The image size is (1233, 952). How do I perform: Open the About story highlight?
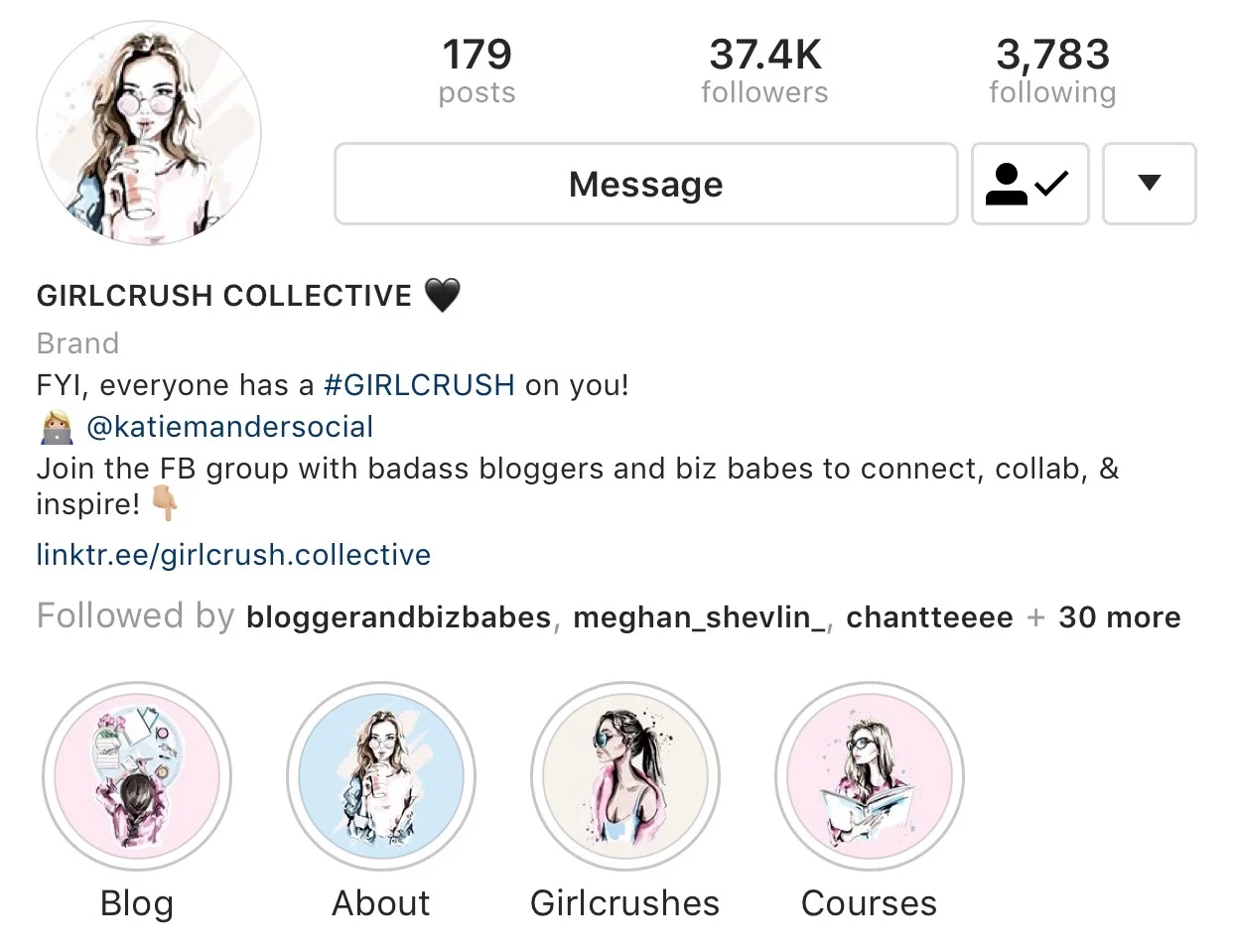click(x=381, y=776)
